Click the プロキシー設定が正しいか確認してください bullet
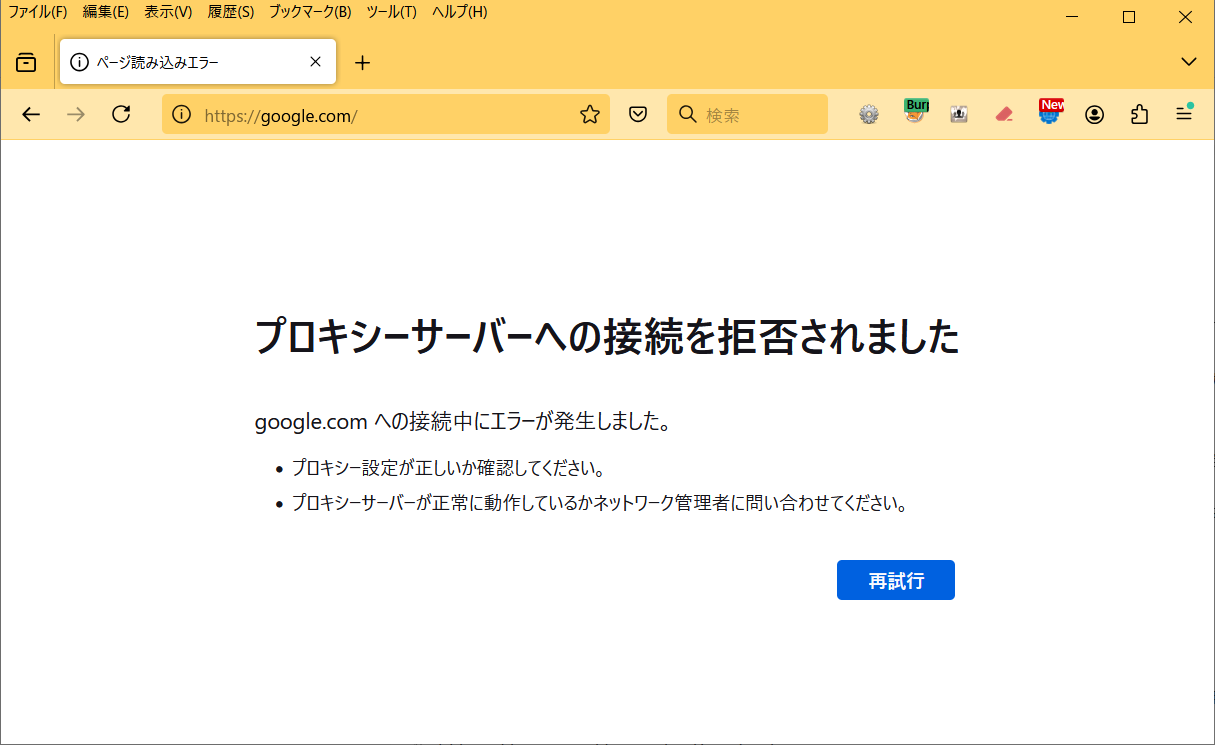The height and width of the screenshot is (745, 1215). coord(448,468)
